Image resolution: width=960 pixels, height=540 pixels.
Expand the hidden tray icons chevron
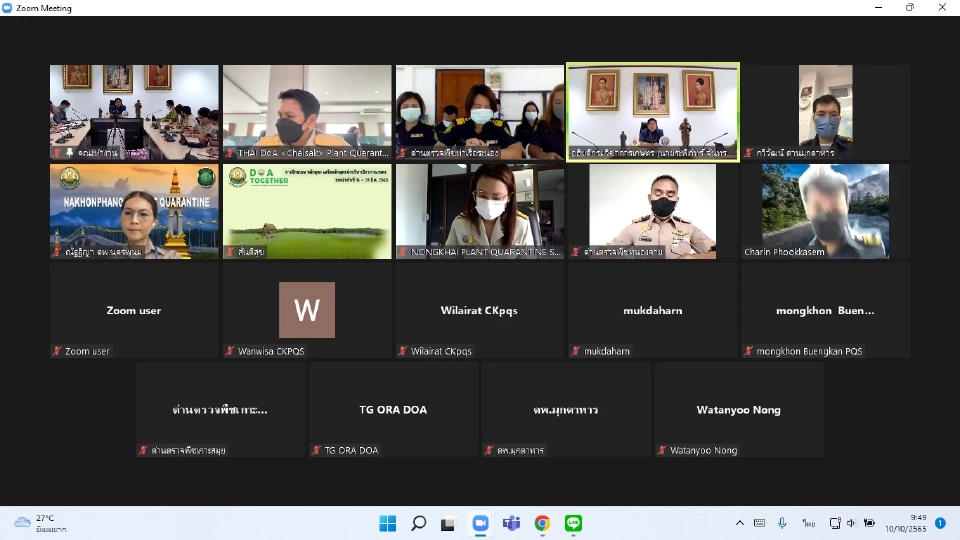click(x=740, y=523)
